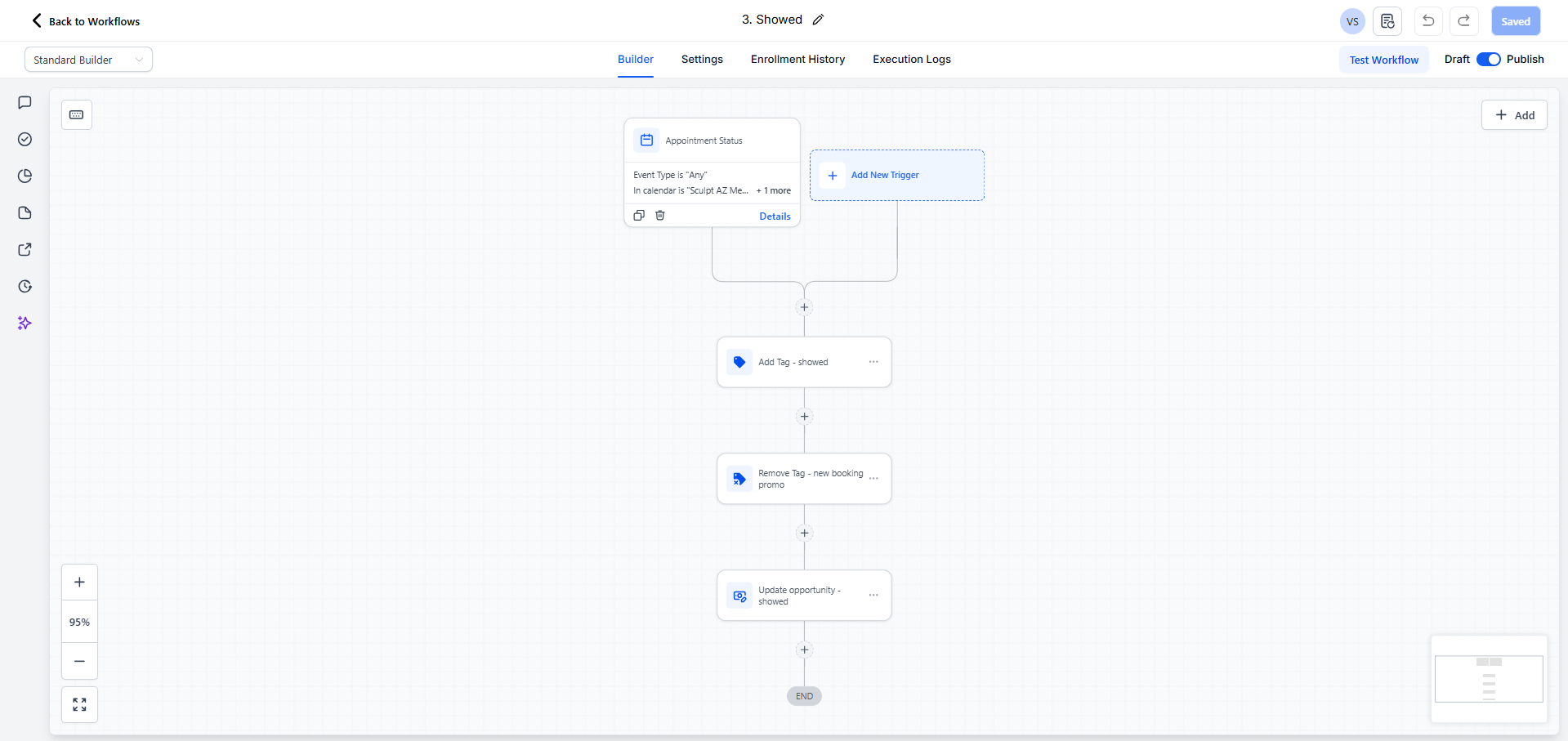Duplicate the Appointment Status trigger via copy icon
Viewport: 1568px width, 741px height.
(639, 216)
